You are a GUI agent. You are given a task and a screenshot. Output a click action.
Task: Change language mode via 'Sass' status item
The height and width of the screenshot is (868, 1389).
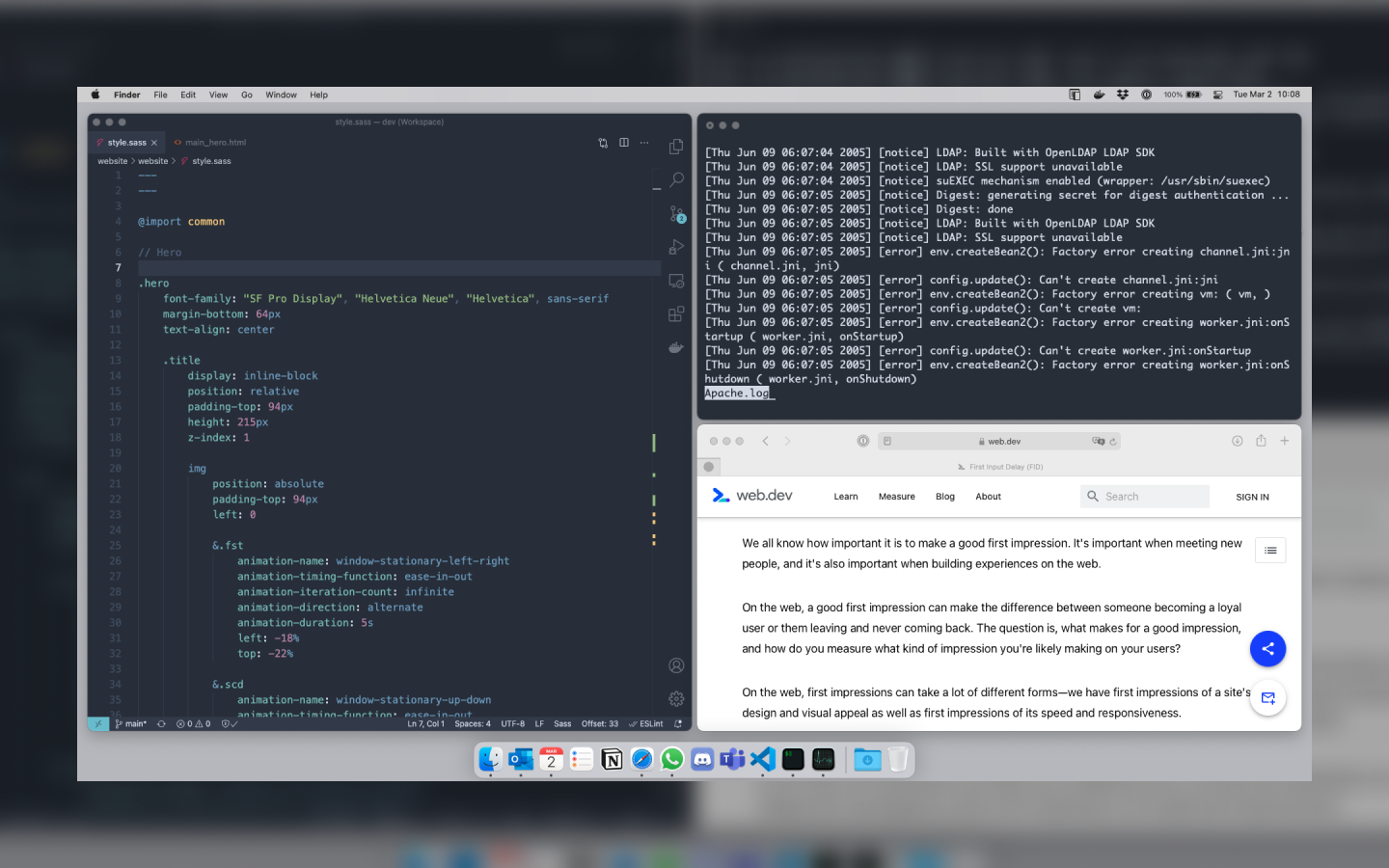562,723
